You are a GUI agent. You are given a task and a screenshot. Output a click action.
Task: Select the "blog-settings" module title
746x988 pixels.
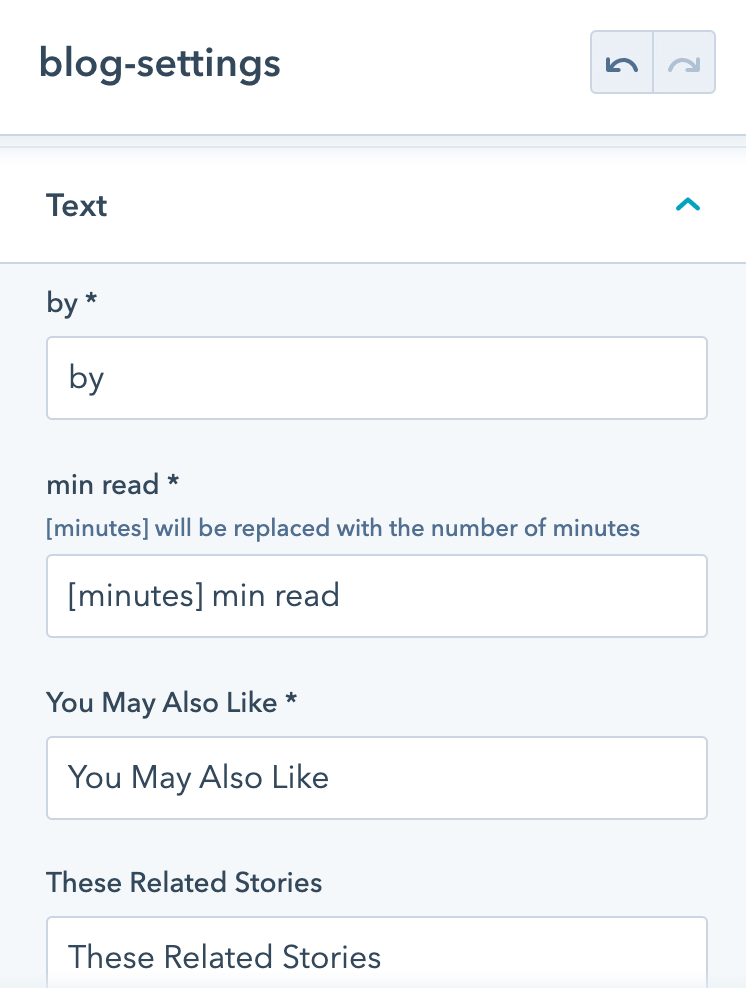point(159,62)
